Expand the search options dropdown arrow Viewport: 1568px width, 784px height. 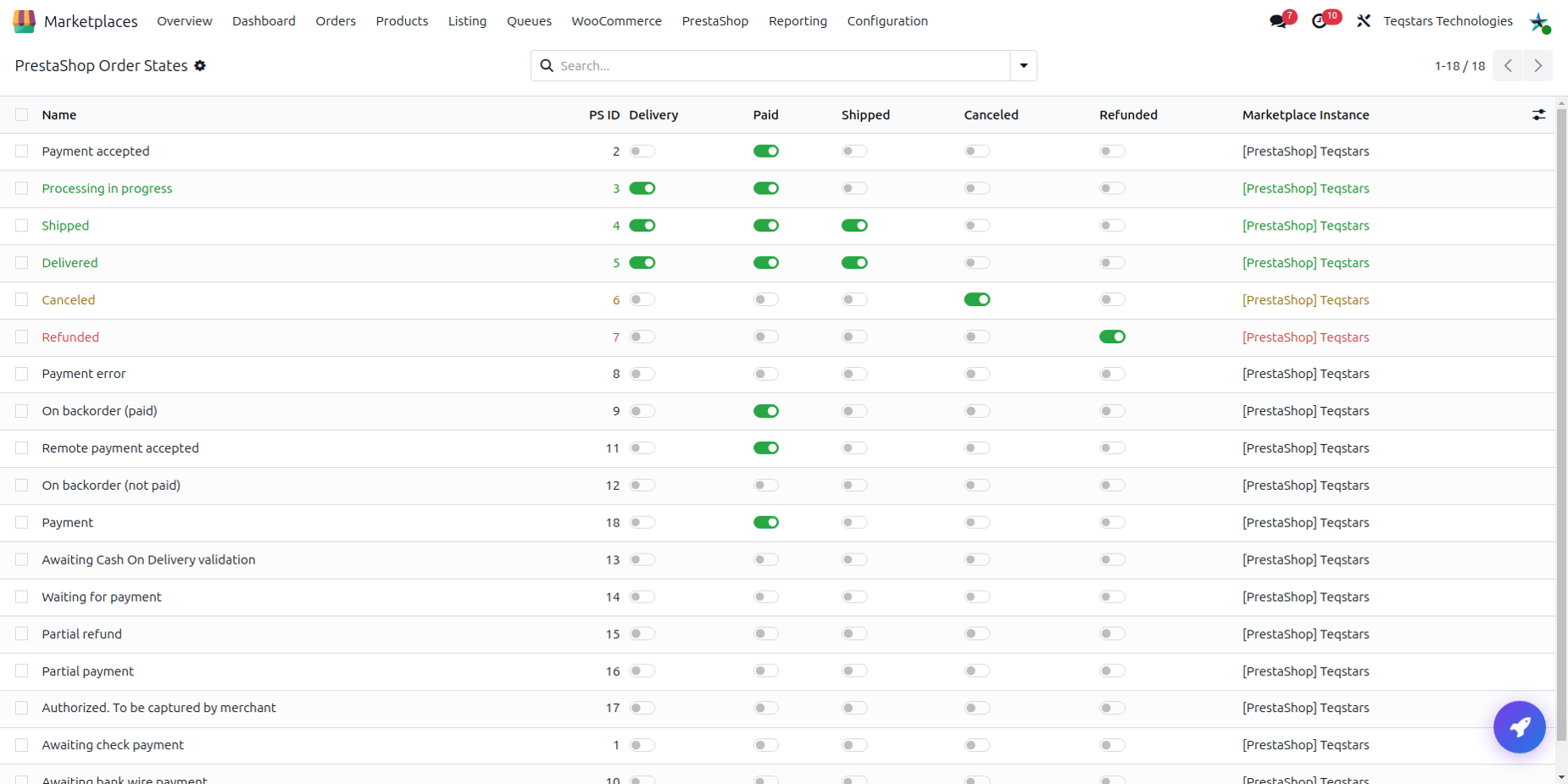(x=1024, y=65)
